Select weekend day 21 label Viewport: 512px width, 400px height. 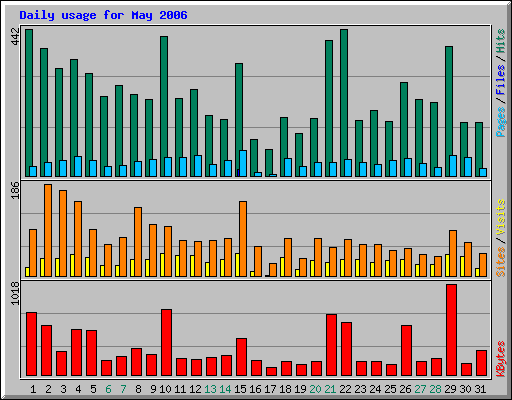(x=330, y=389)
